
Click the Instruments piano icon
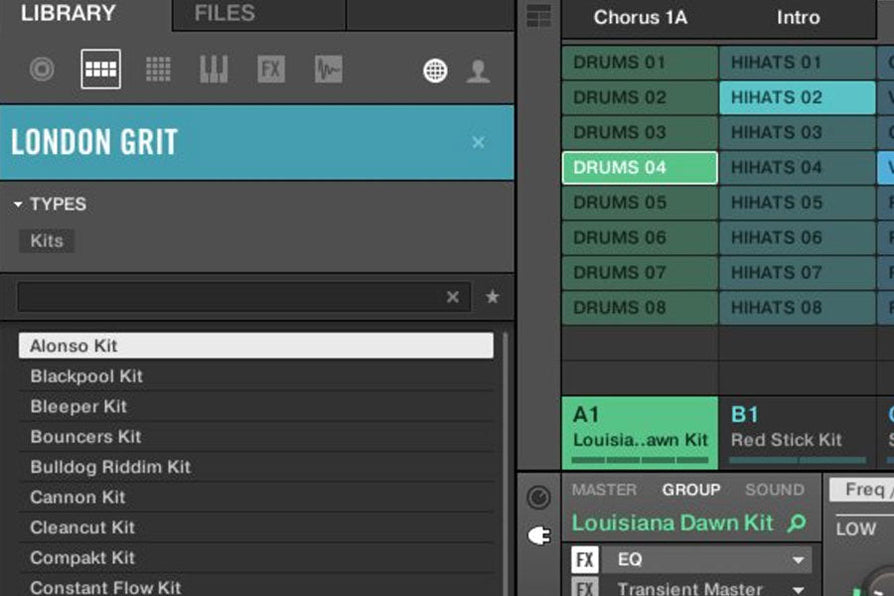213,68
